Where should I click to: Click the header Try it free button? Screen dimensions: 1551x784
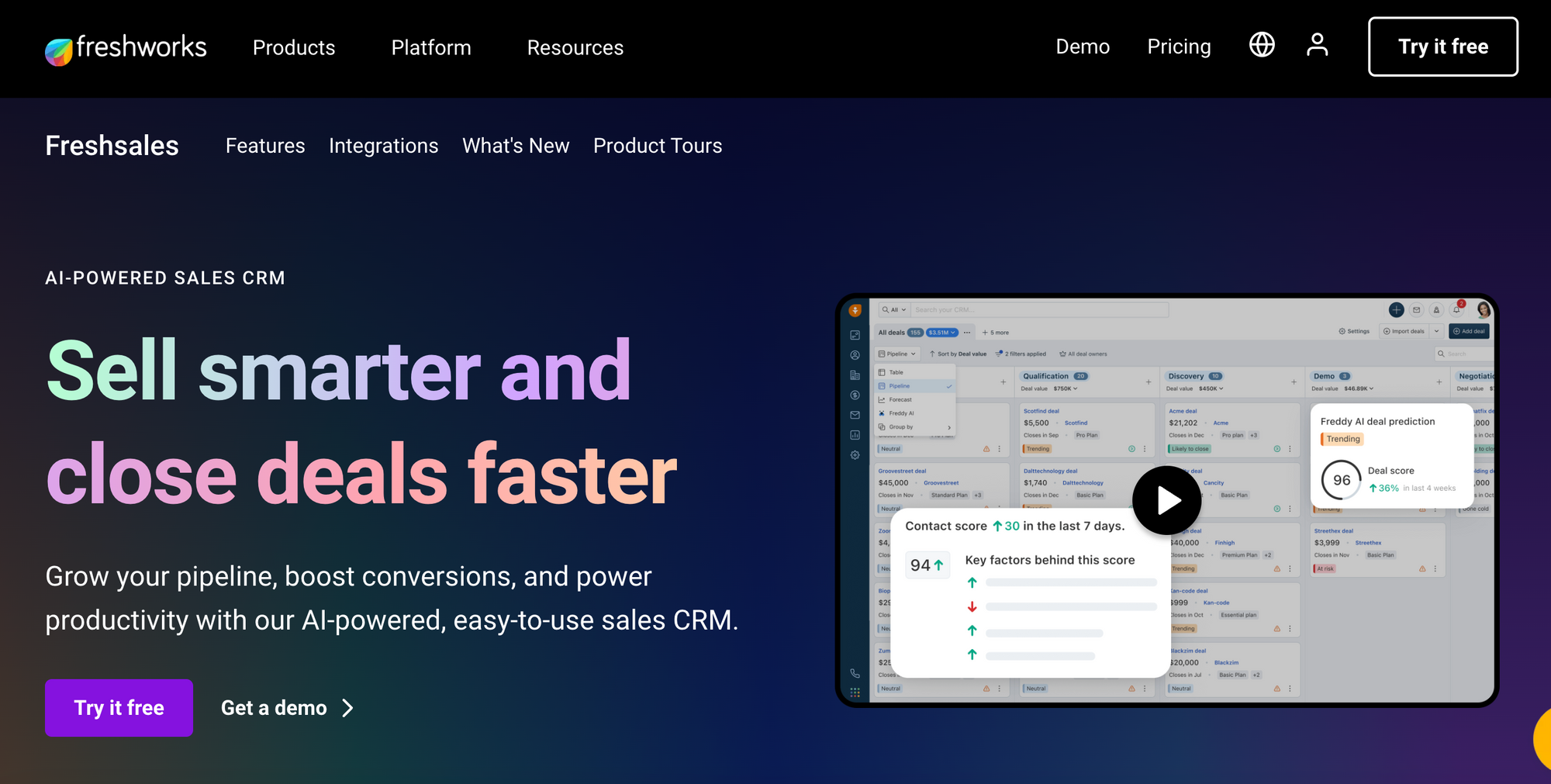1443,47
